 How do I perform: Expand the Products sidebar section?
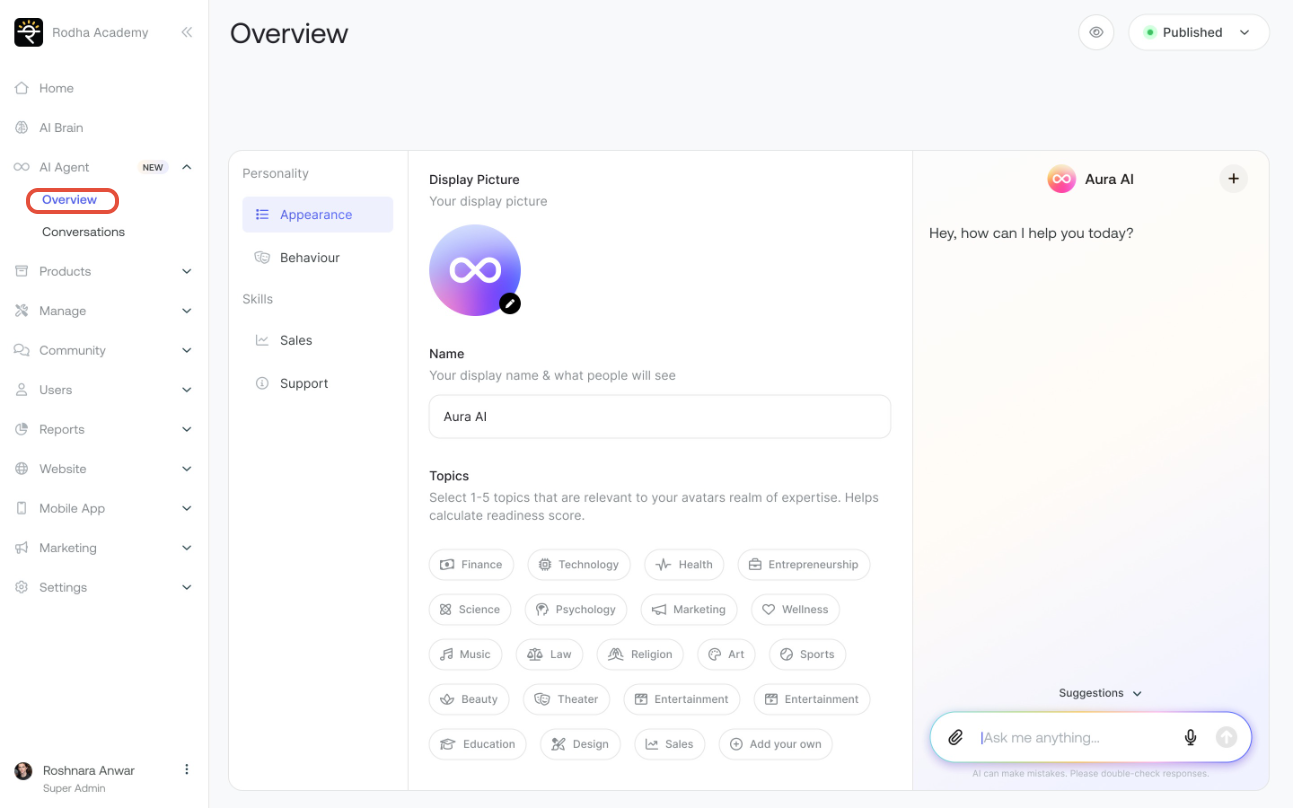click(x=100, y=271)
